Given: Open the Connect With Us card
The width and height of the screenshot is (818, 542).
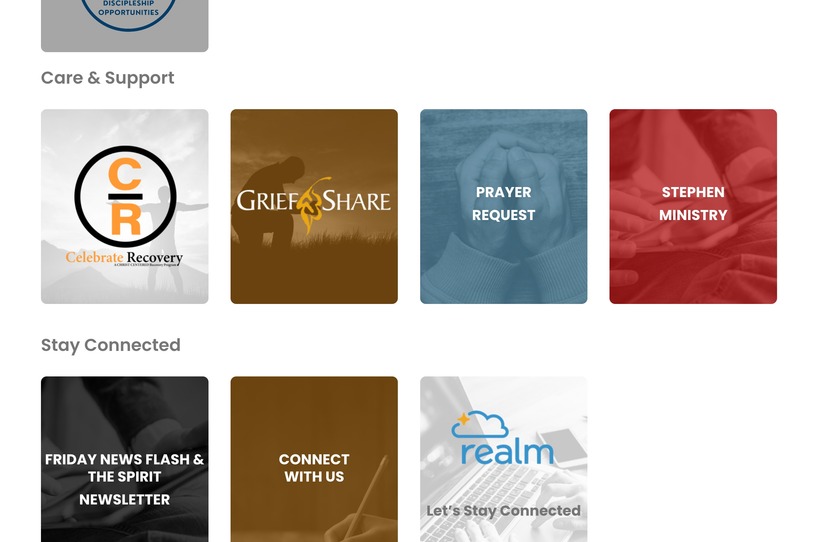Looking at the screenshot, I should 314,459.
